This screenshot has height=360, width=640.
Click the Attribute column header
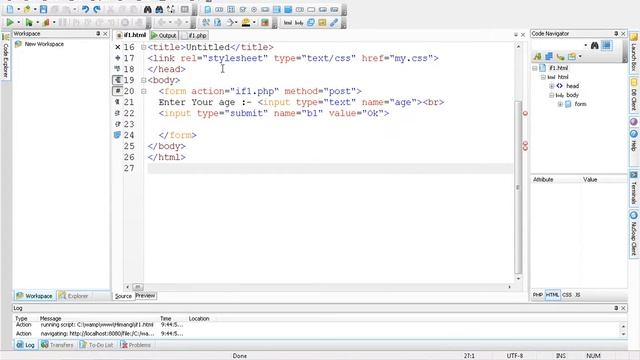(x=543, y=180)
